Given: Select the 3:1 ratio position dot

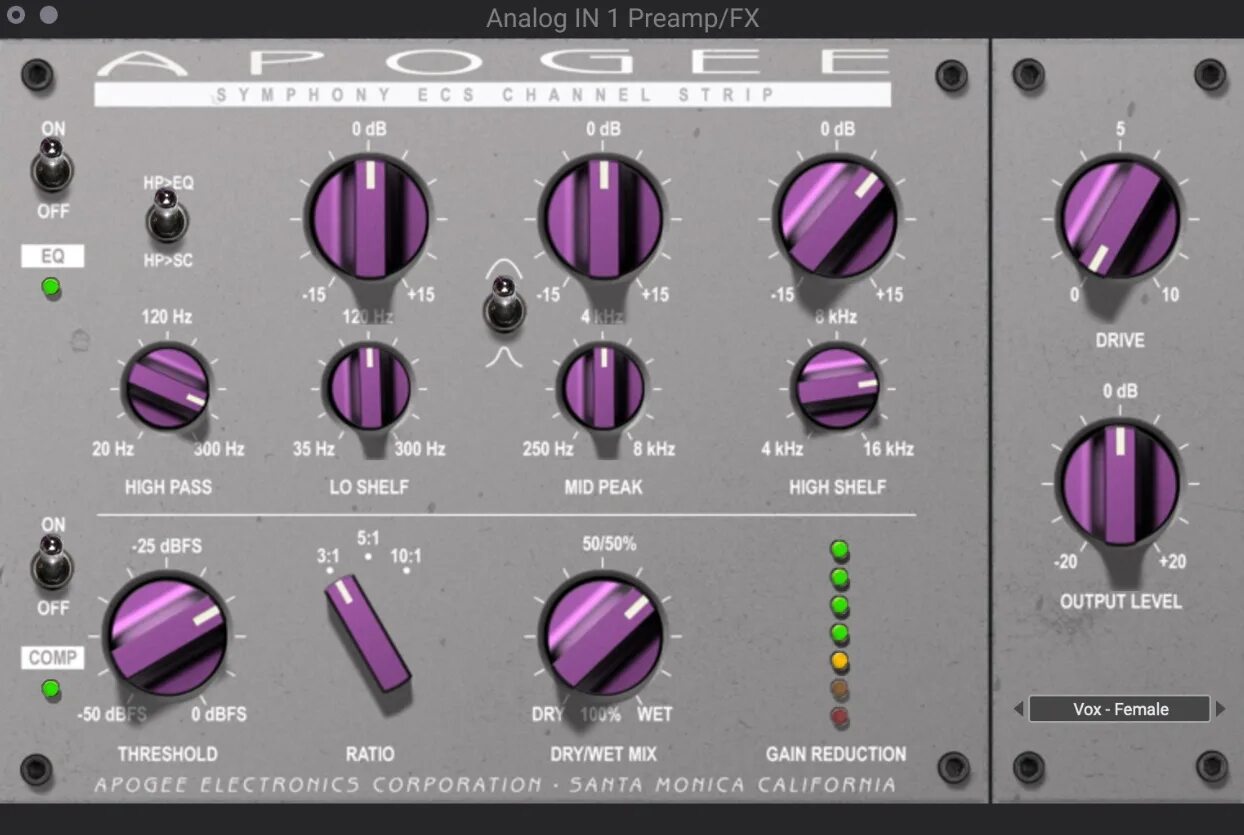Looking at the screenshot, I should click(330, 570).
